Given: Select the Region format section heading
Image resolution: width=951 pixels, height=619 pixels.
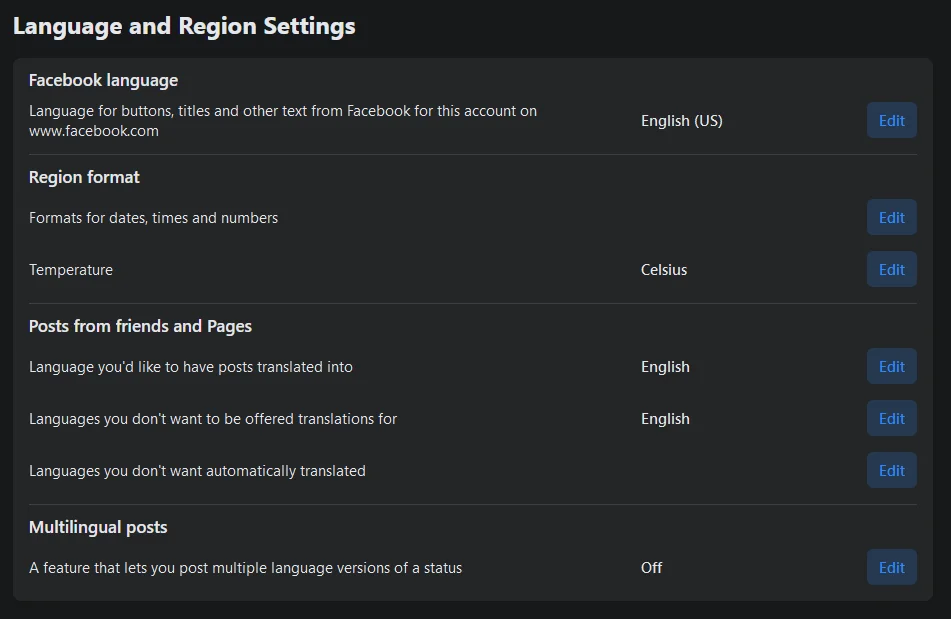Looking at the screenshot, I should coord(84,177).
